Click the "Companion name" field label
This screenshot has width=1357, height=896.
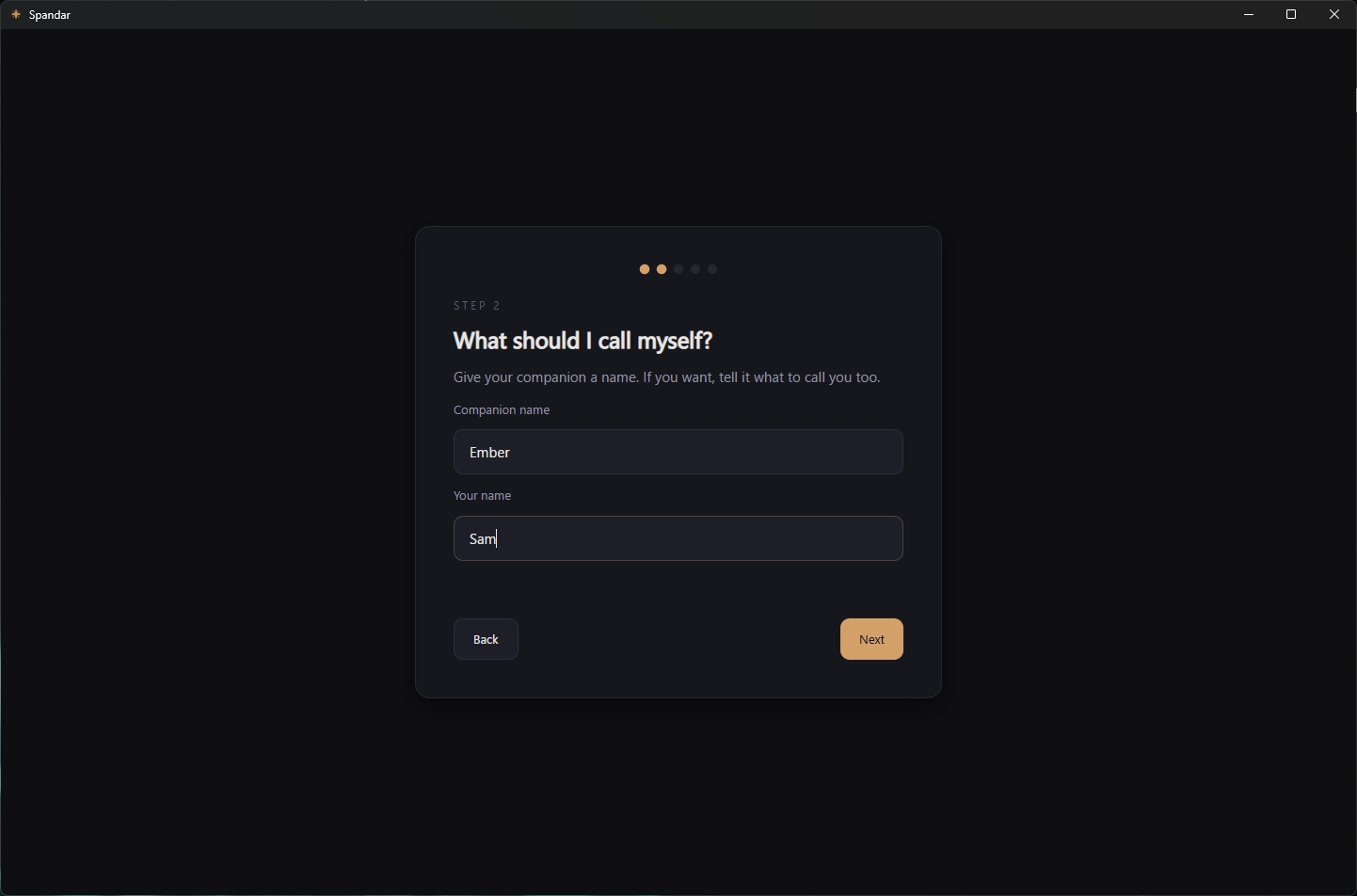pos(502,410)
